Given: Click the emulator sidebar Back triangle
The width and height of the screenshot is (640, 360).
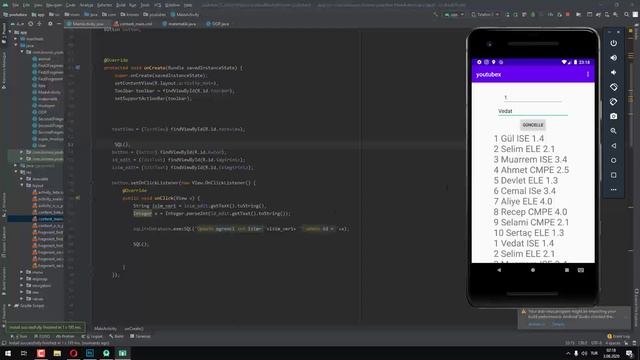Looking at the screenshot, I should pos(613,146).
